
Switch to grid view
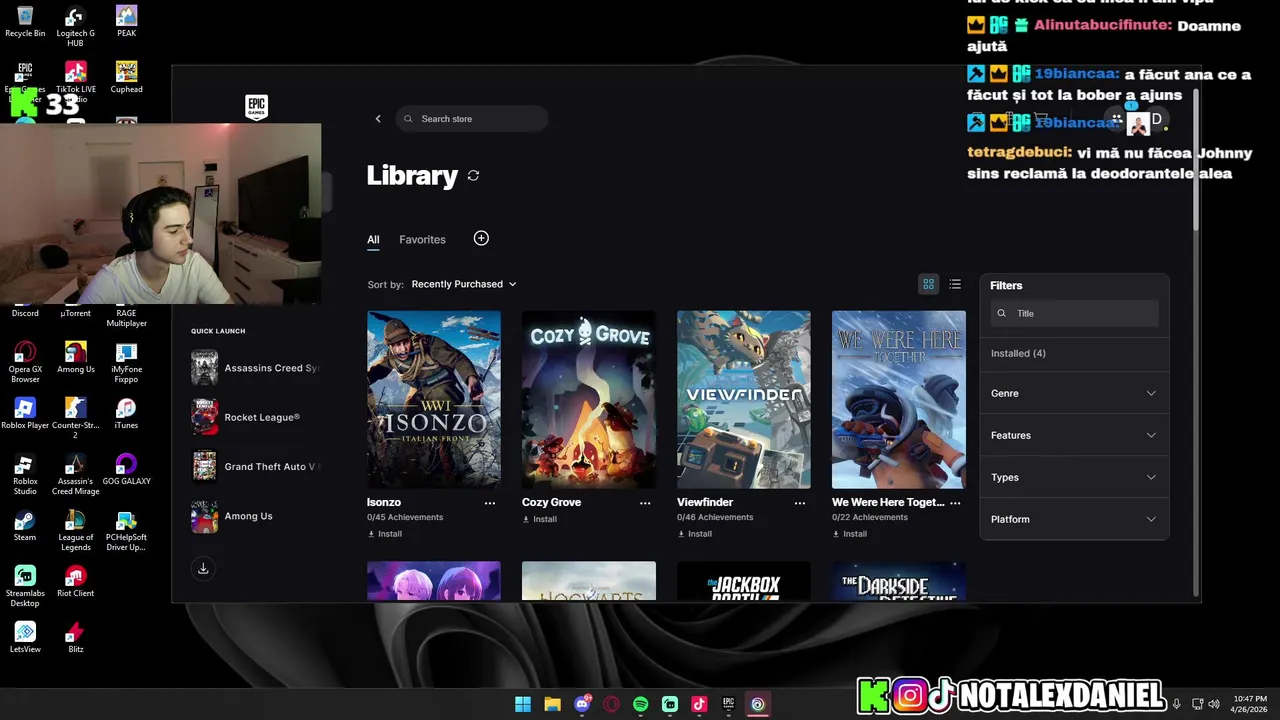(928, 284)
